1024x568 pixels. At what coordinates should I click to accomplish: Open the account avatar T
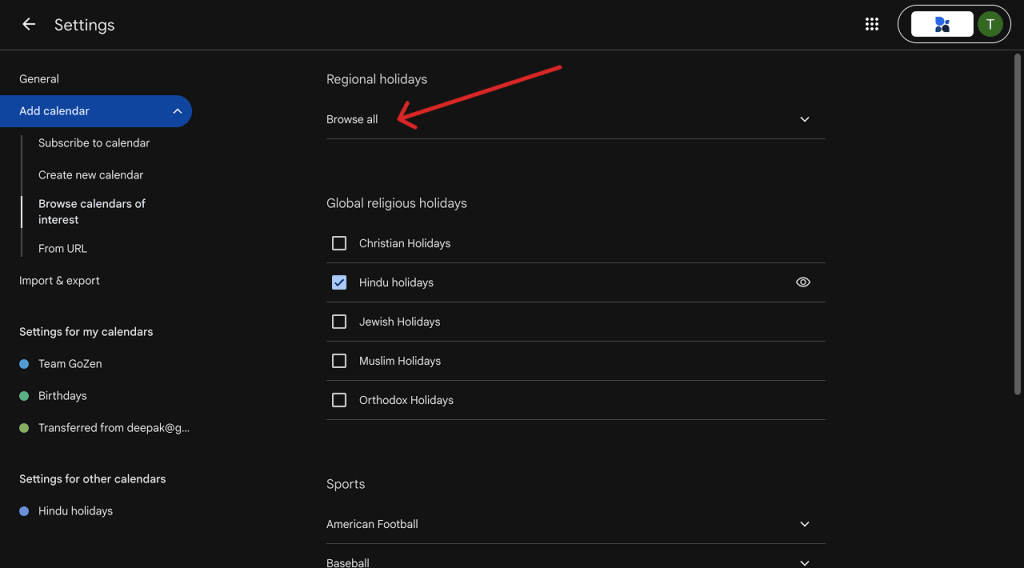click(990, 24)
